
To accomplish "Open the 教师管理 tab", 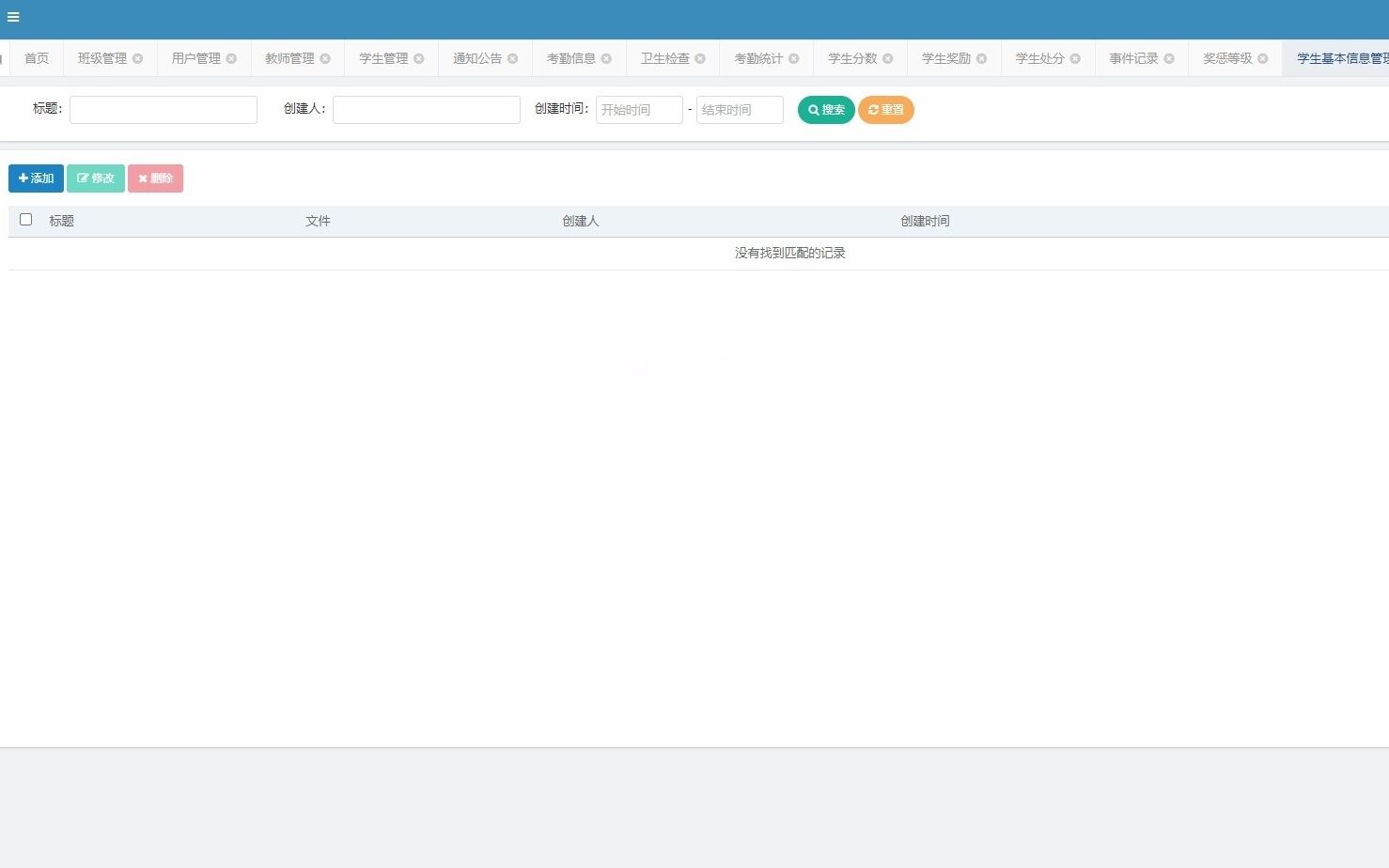I will [289, 58].
